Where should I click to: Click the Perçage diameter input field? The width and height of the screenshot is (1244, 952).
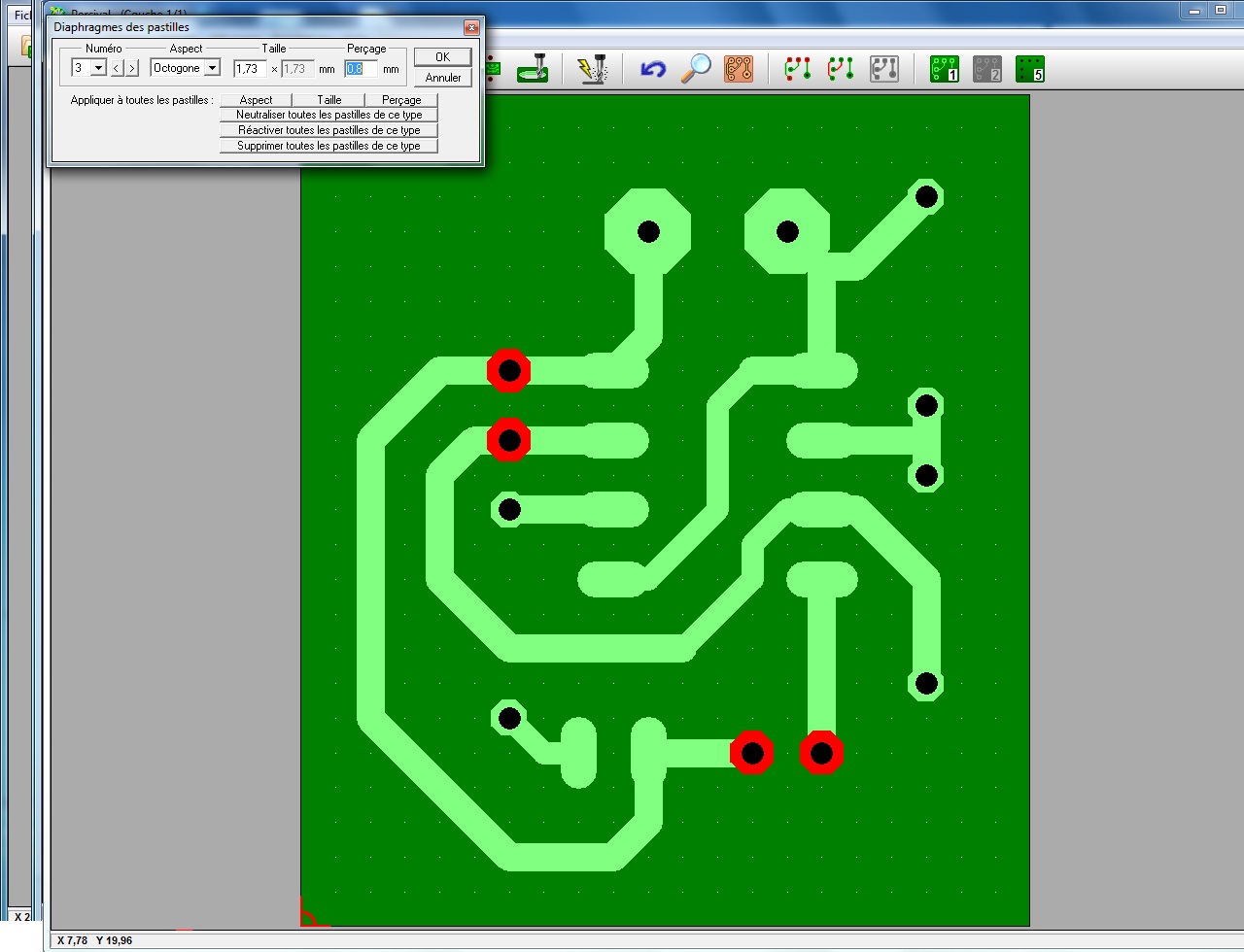pyautogui.click(x=362, y=69)
